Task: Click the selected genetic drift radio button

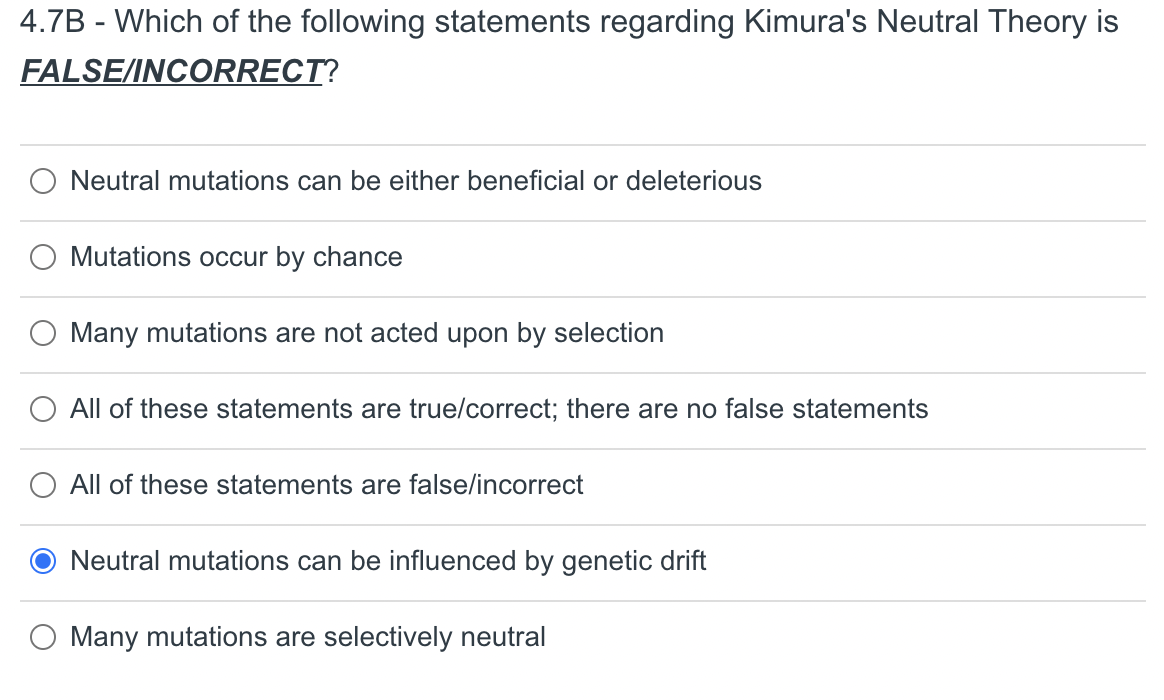Action: click(43, 561)
